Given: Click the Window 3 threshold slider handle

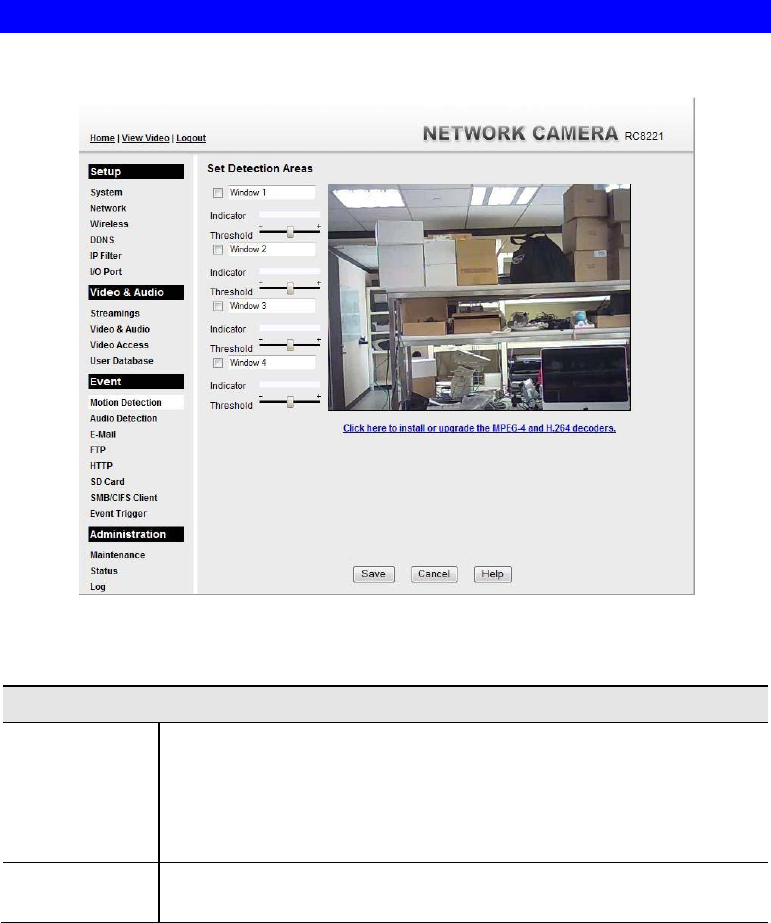Looking at the screenshot, I should coord(290,345).
